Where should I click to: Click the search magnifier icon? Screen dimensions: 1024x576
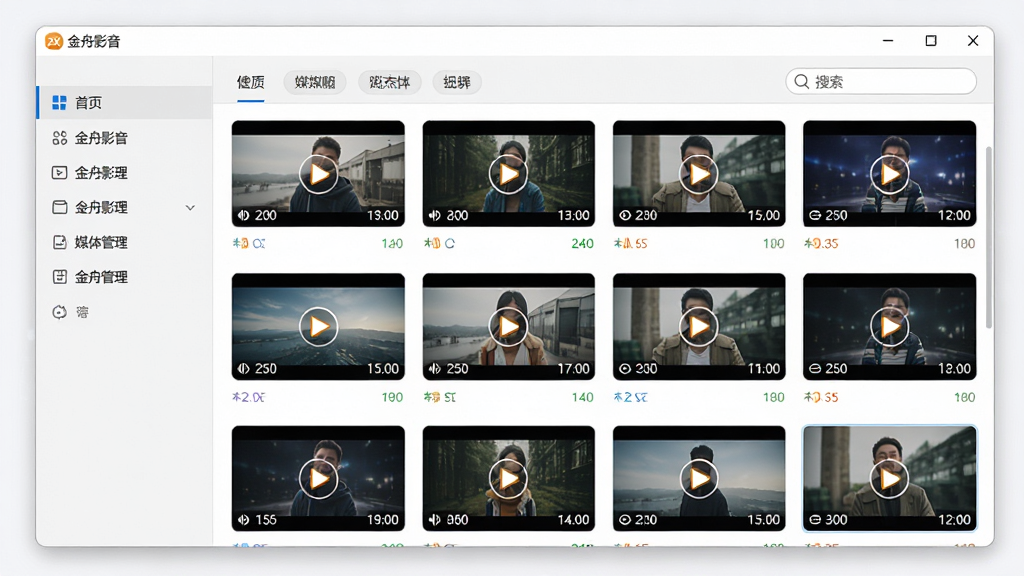click(x=801, y=82)
